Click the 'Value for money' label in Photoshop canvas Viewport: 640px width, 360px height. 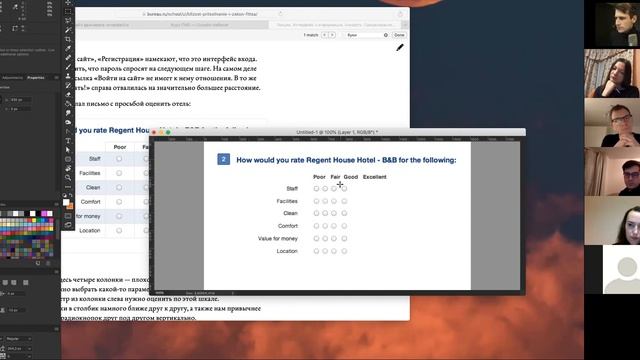[x=278, y=238]
